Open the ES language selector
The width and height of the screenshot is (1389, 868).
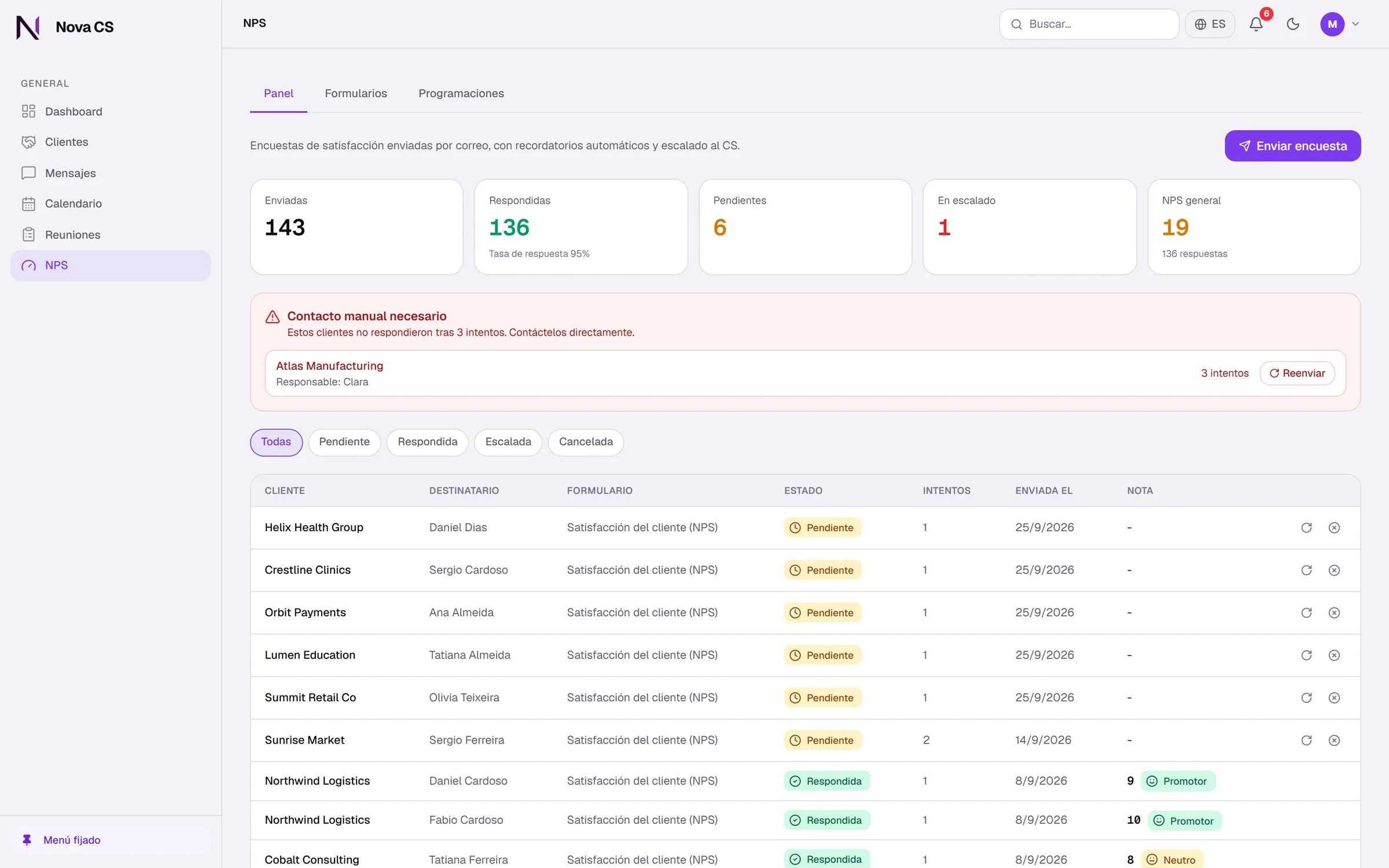[x=1210, y=24]
